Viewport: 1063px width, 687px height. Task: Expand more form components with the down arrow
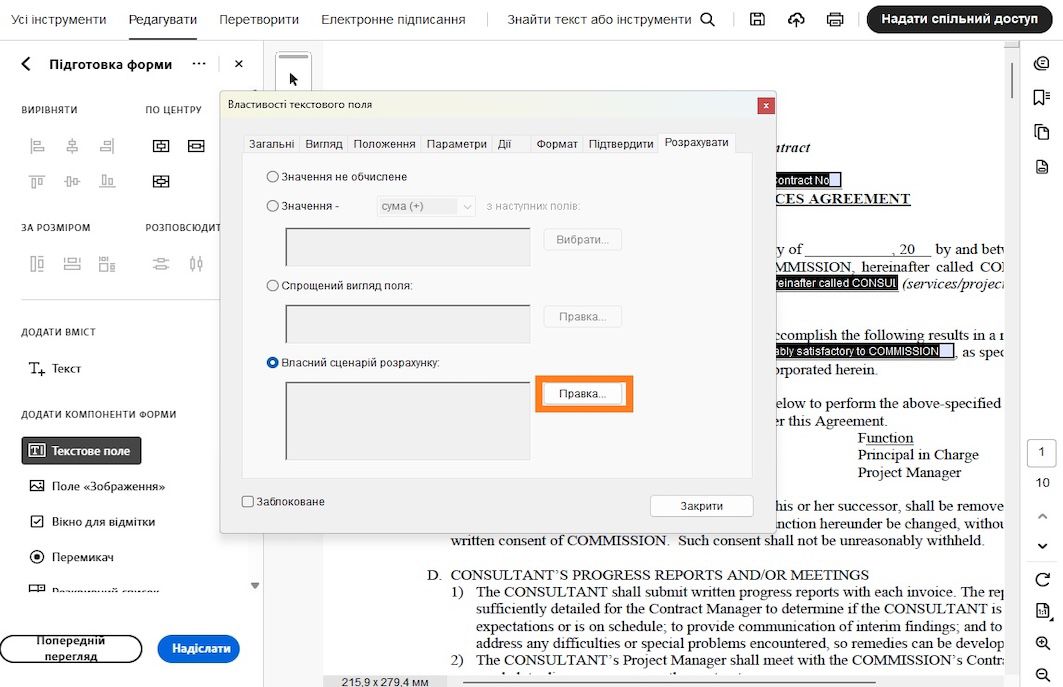pos(255,584)
